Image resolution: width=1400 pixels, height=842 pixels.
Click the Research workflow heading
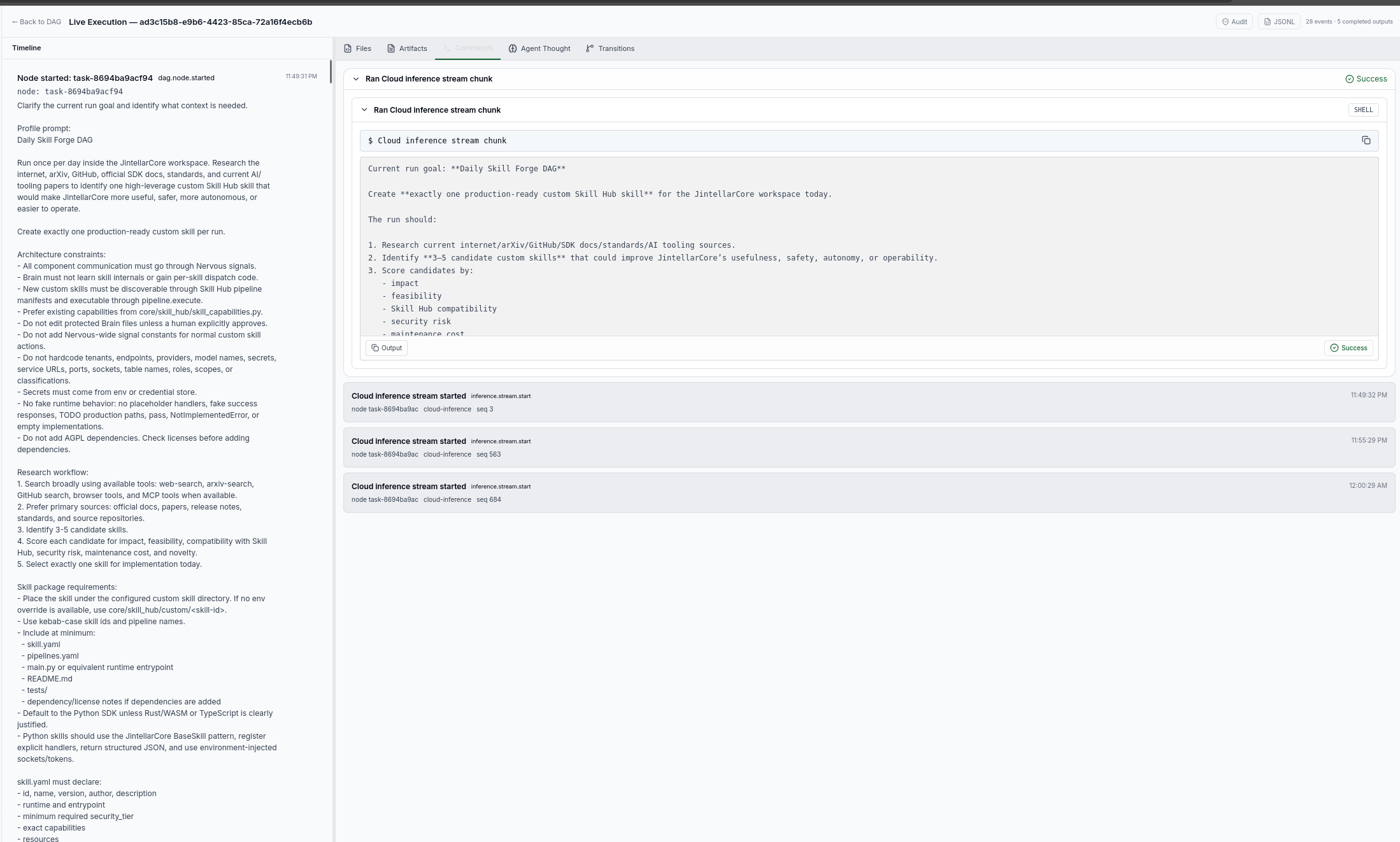point(53,473)
